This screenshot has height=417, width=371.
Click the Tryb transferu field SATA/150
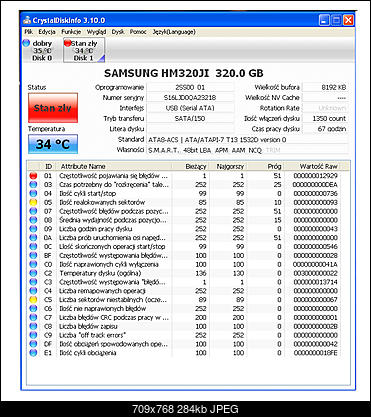(190, 118)
